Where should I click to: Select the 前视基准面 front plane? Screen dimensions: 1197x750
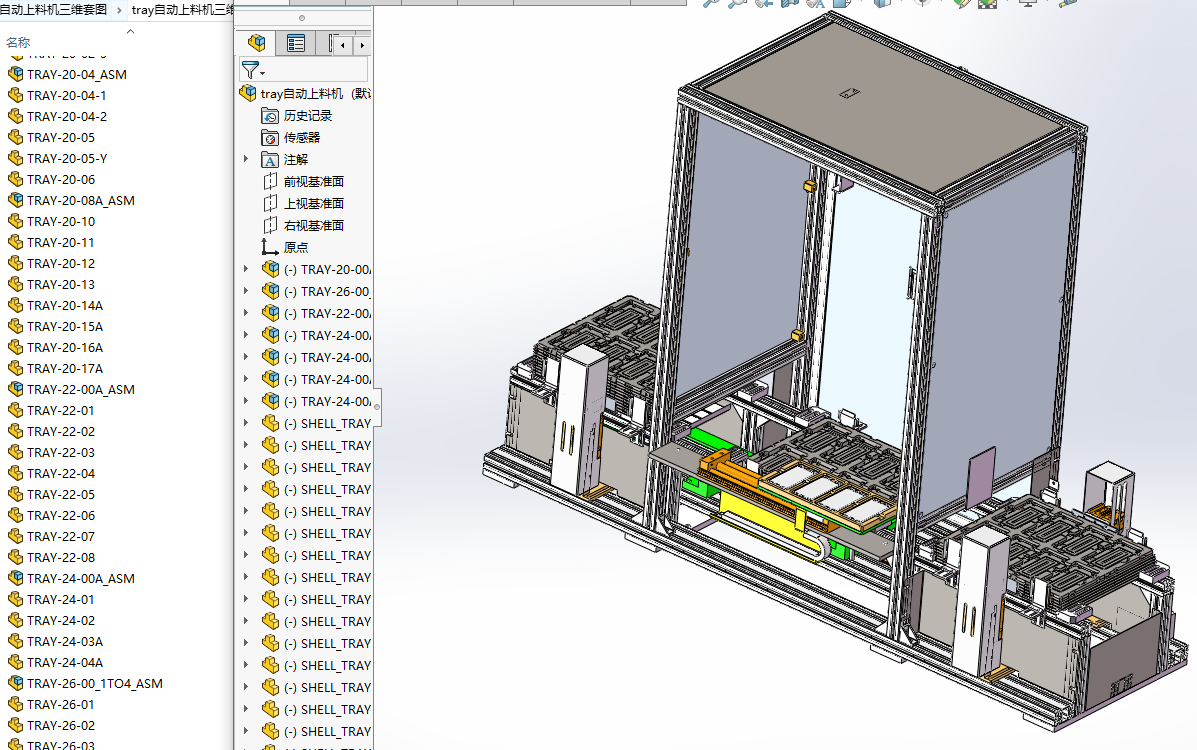(313, 182)
